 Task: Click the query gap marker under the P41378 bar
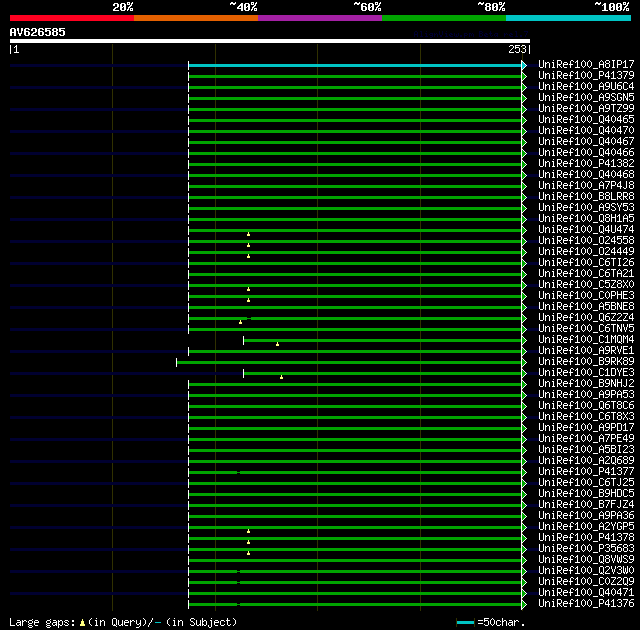coord(248,542)
